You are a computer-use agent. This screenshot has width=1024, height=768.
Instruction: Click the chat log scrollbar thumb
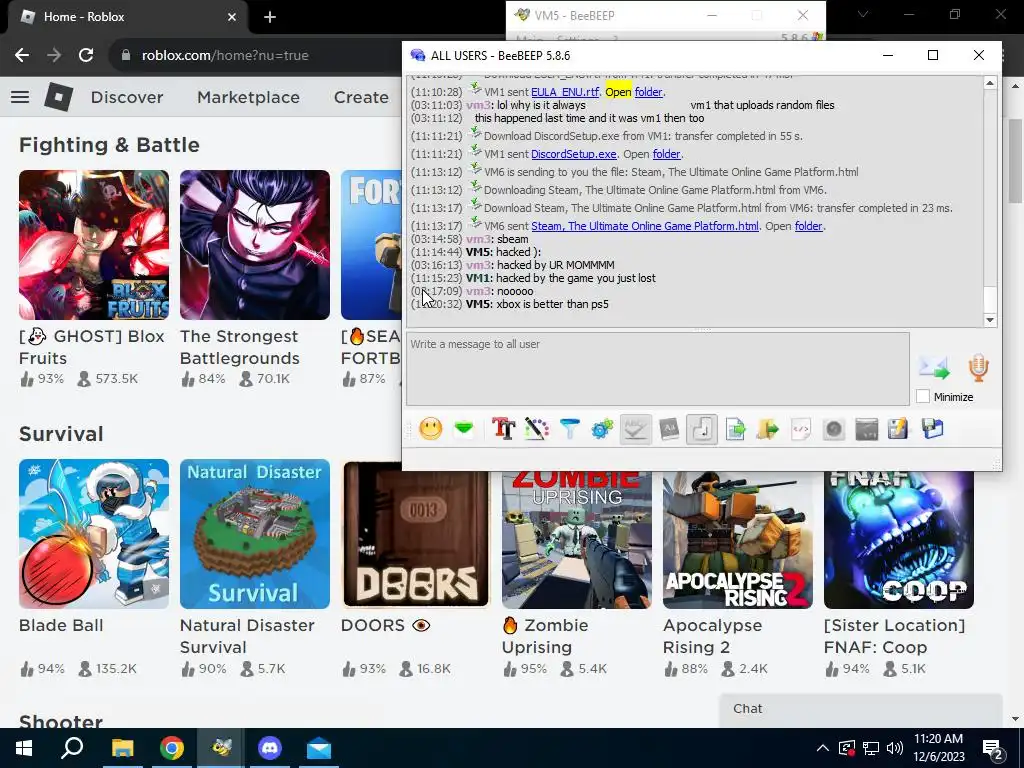pos(990,300)
